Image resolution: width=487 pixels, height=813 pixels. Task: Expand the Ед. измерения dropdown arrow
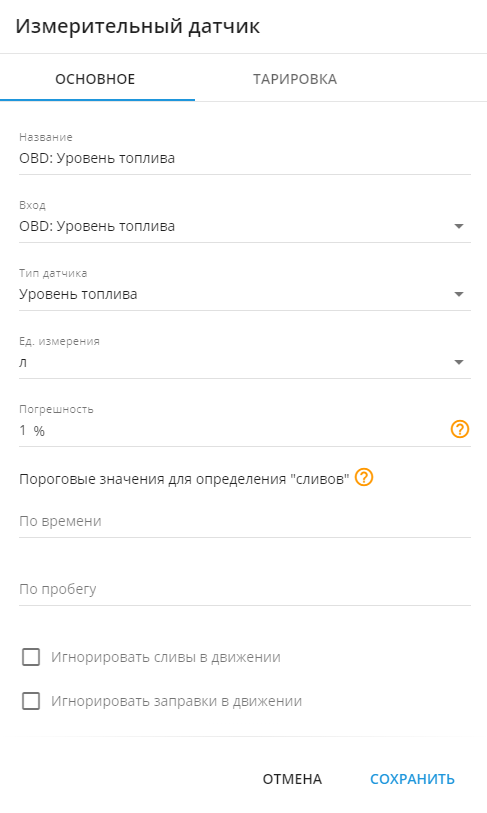[x=458, y=362]
